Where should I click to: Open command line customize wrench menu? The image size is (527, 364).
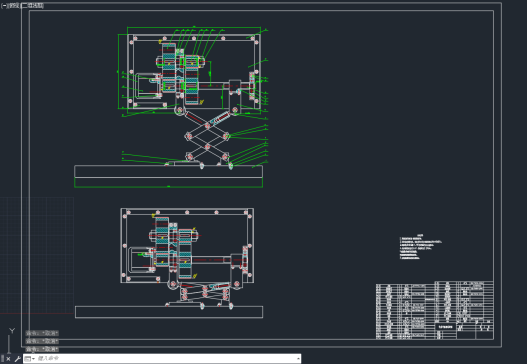[17, 359]
